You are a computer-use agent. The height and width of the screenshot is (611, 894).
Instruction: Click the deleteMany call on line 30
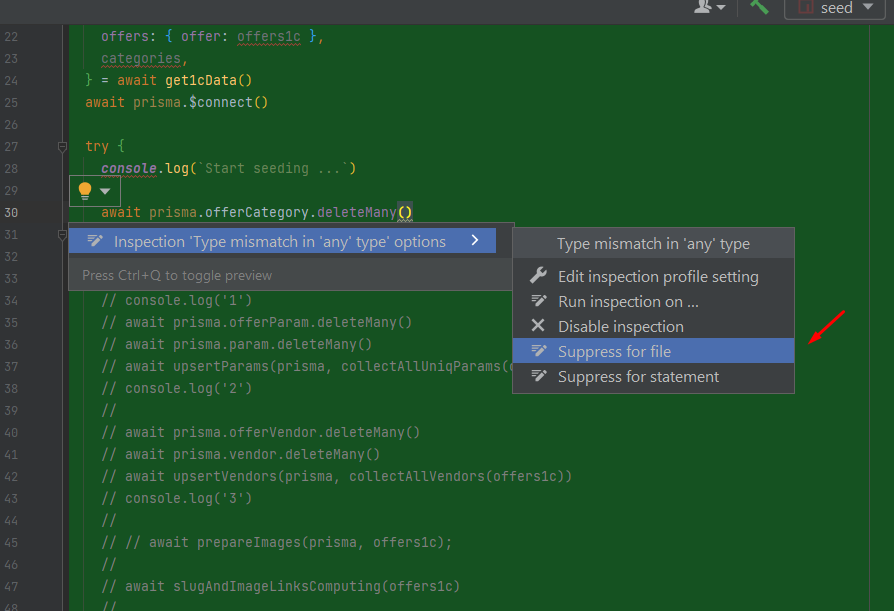tap(356, 213)
